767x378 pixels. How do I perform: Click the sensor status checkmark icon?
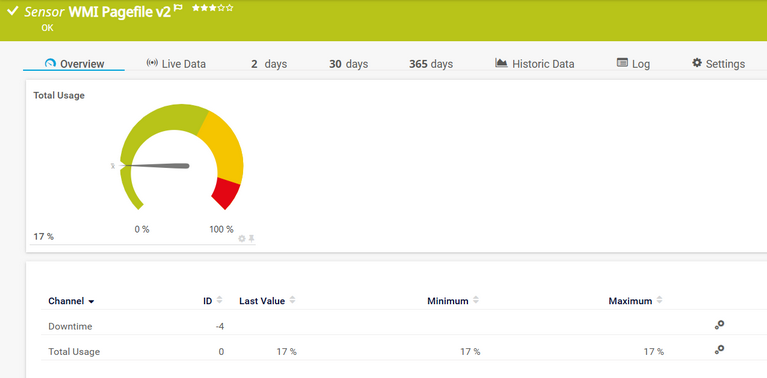click(13, 11)
